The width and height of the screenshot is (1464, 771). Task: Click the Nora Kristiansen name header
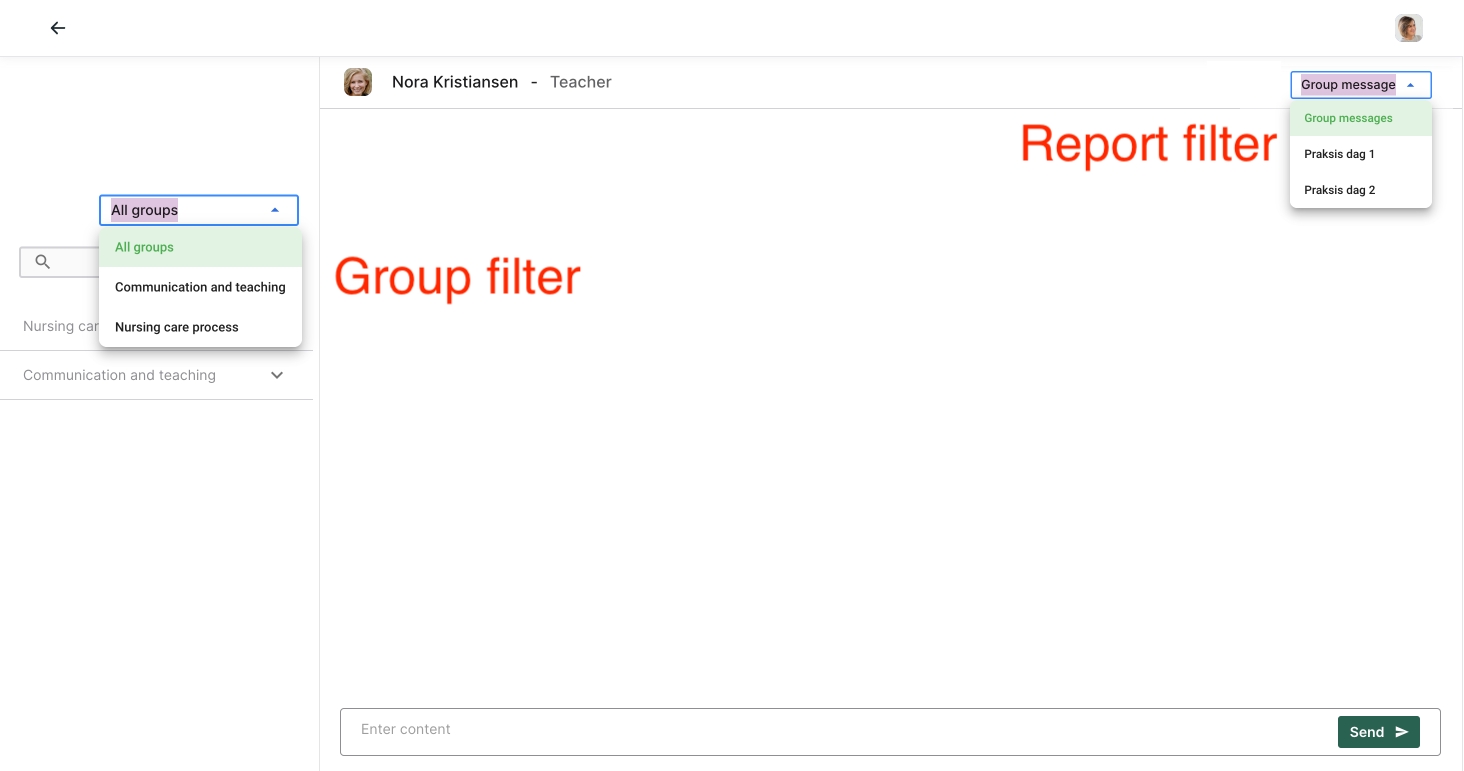click(x=455, y=82)
